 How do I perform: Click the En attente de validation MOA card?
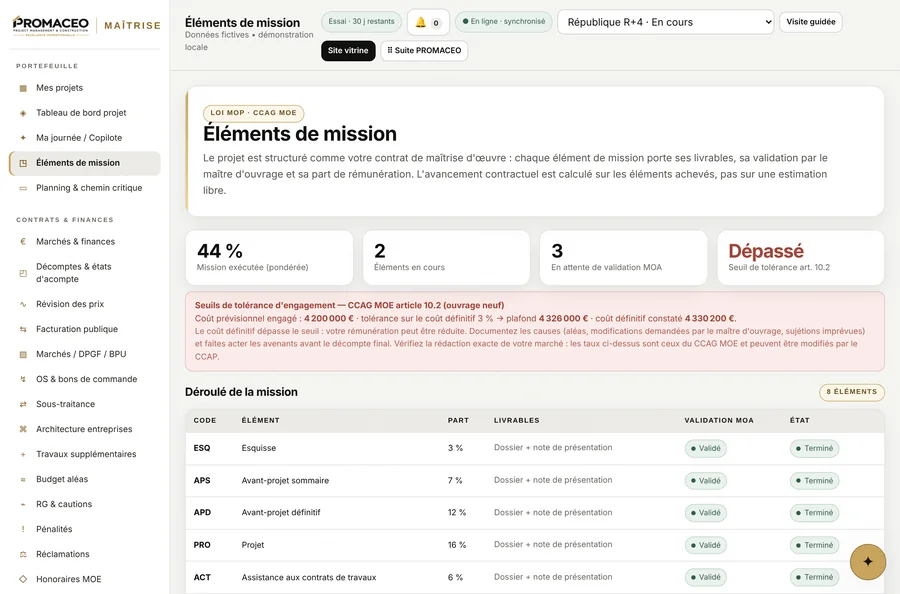[x=623, y=258]
